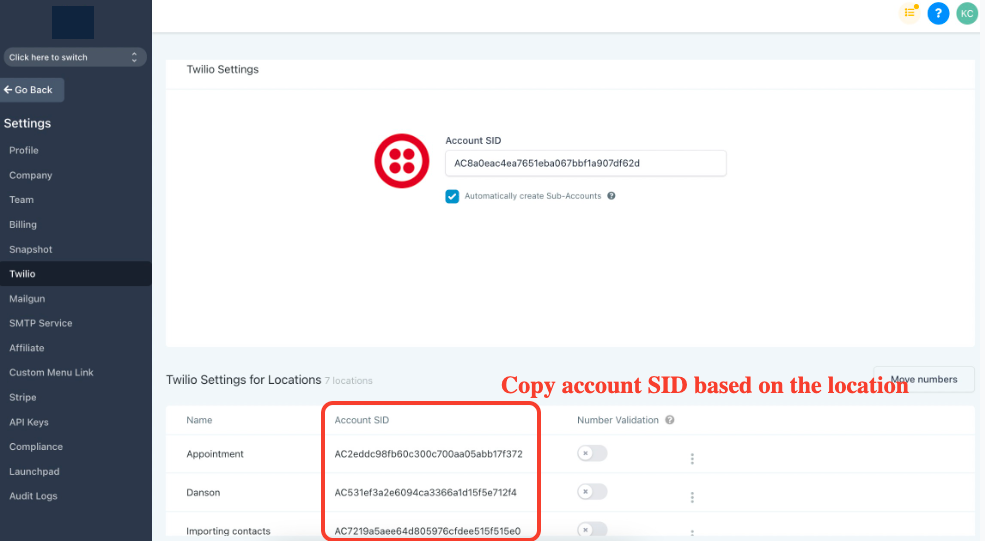Select Danson account SID text

tap(425, 493)
